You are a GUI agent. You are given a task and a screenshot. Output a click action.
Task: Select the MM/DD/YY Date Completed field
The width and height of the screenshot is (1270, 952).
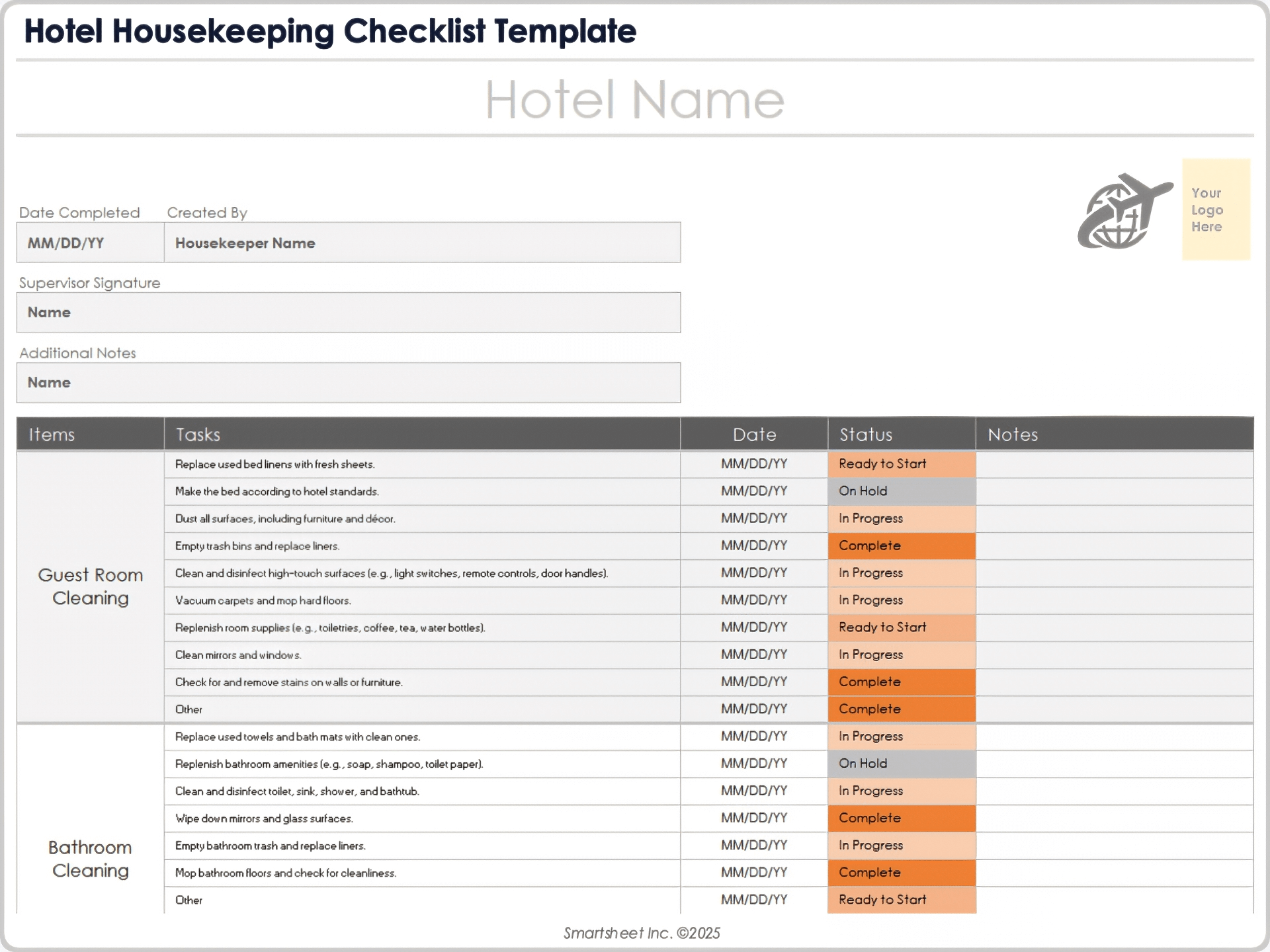pos(90,242)
